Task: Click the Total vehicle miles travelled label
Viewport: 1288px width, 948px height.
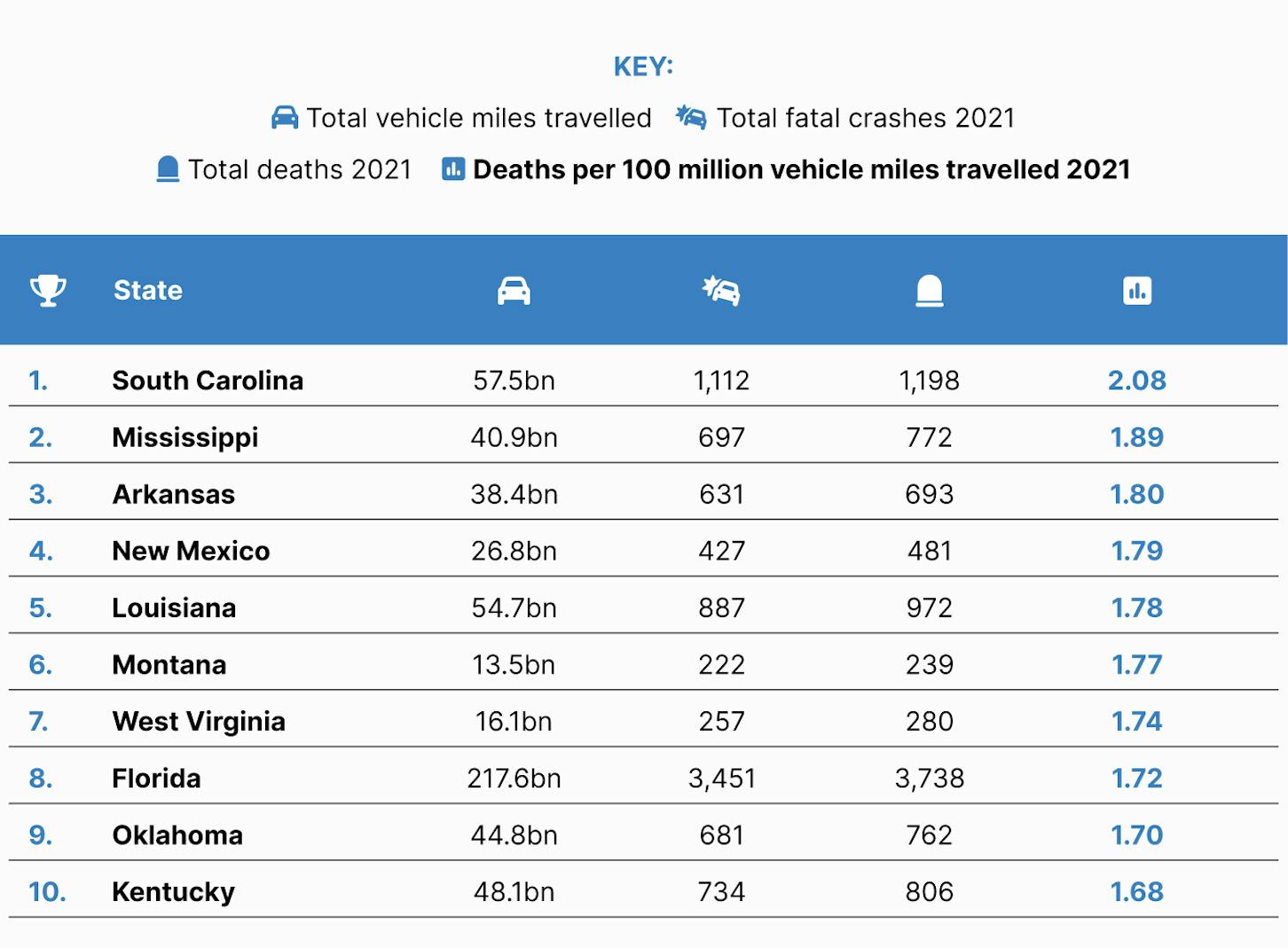Action: (x=479, y=118)
